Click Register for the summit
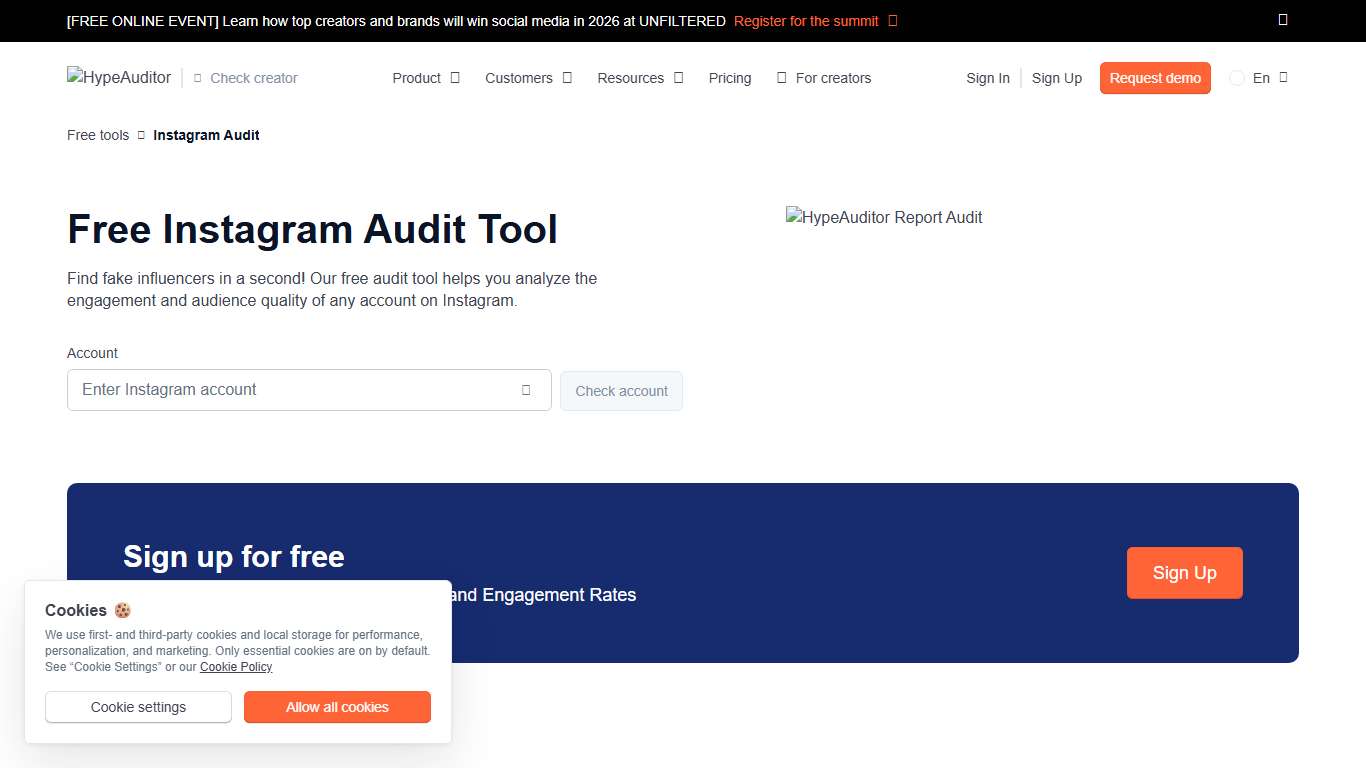 [806, 21]
